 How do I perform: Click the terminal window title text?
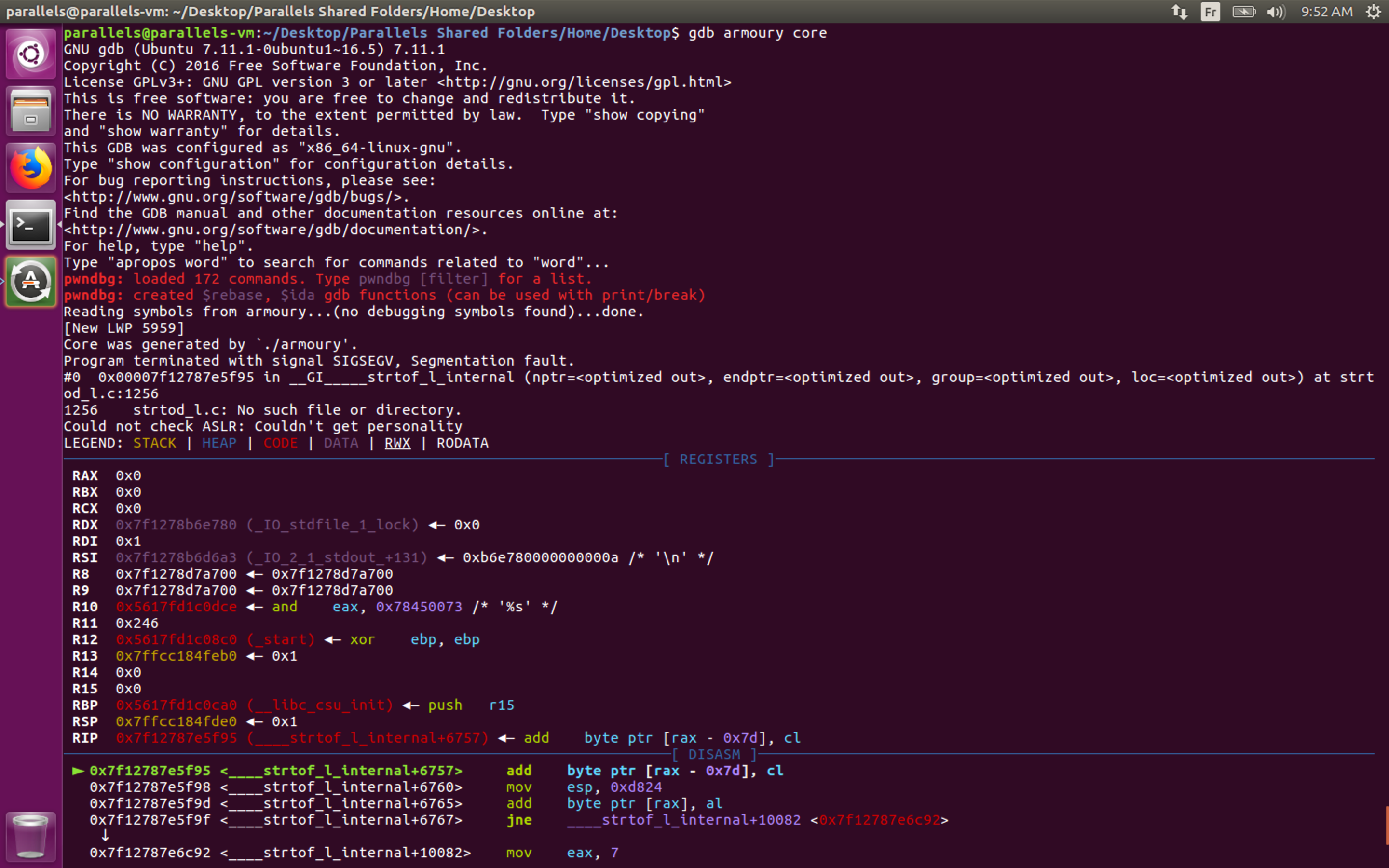tap(271, 12)
